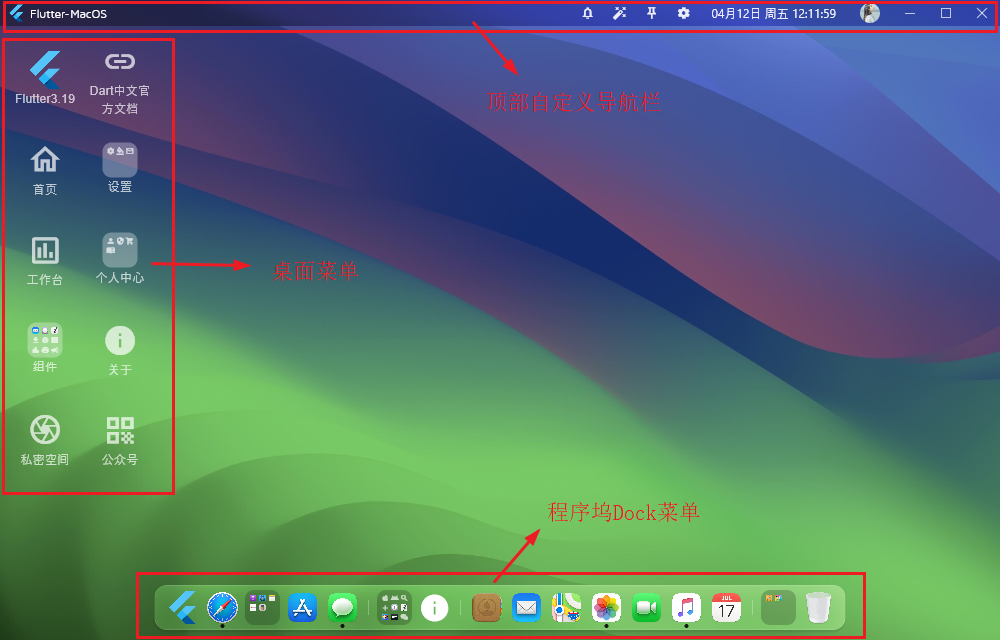This screenshot has height=640, width=1000.
Task: Open the Dart中文官方文档 link shortcut
Action: tap(120, 84)
